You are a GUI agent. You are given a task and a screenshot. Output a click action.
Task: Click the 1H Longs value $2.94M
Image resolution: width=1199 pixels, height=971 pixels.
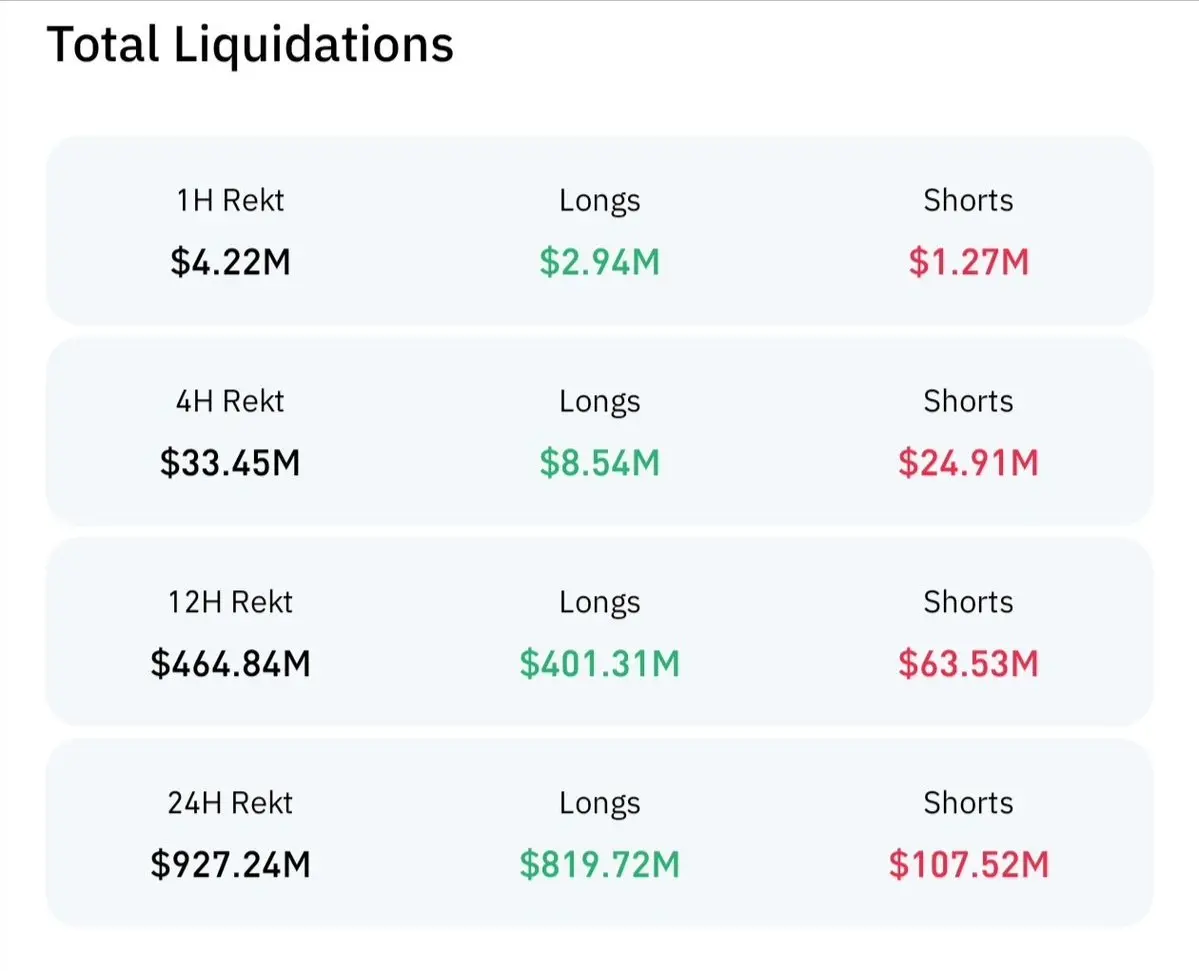599,263
